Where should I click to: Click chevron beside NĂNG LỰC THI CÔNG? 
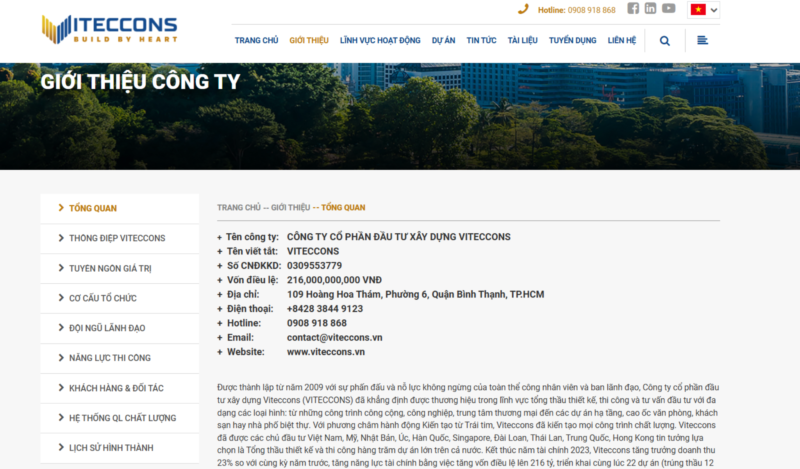(61, 358)
